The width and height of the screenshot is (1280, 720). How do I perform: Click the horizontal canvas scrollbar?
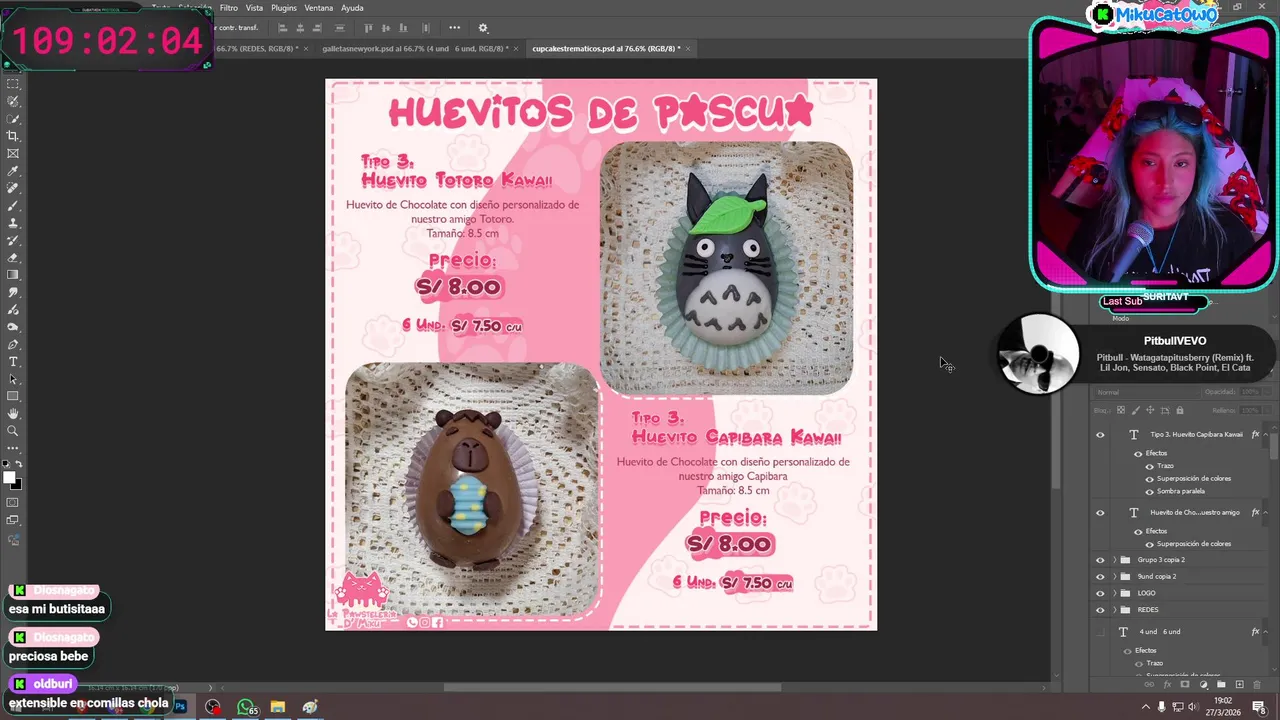(x=612, y=687)
